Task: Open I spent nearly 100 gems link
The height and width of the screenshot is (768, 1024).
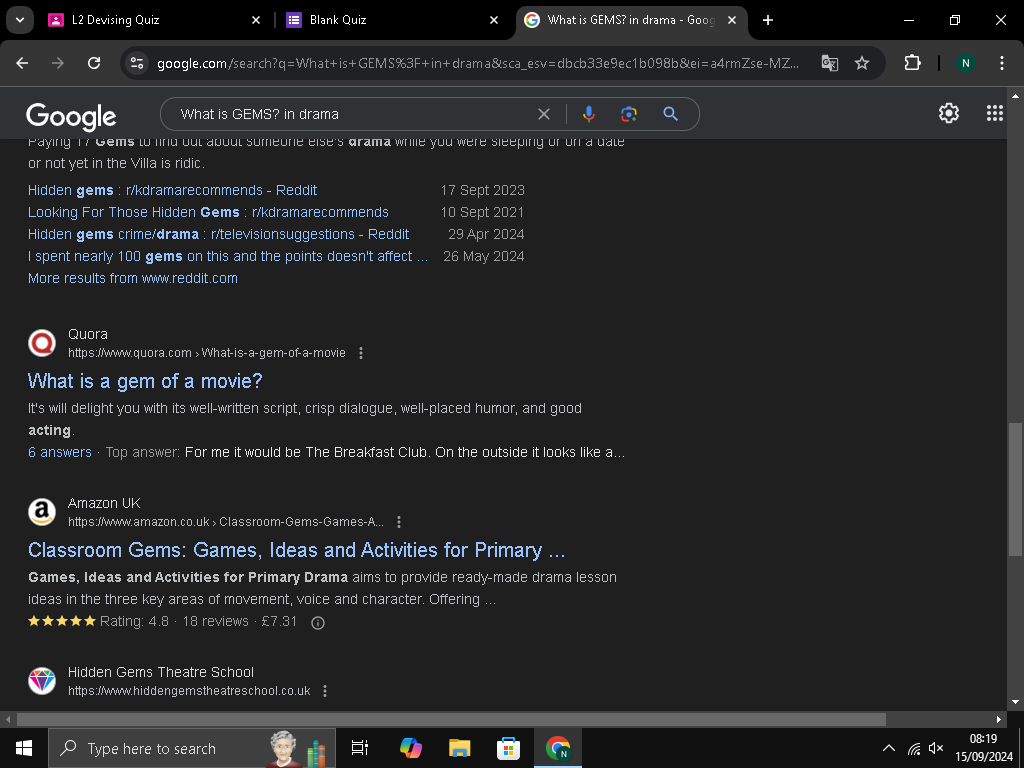Action: (x=228, y=256)
